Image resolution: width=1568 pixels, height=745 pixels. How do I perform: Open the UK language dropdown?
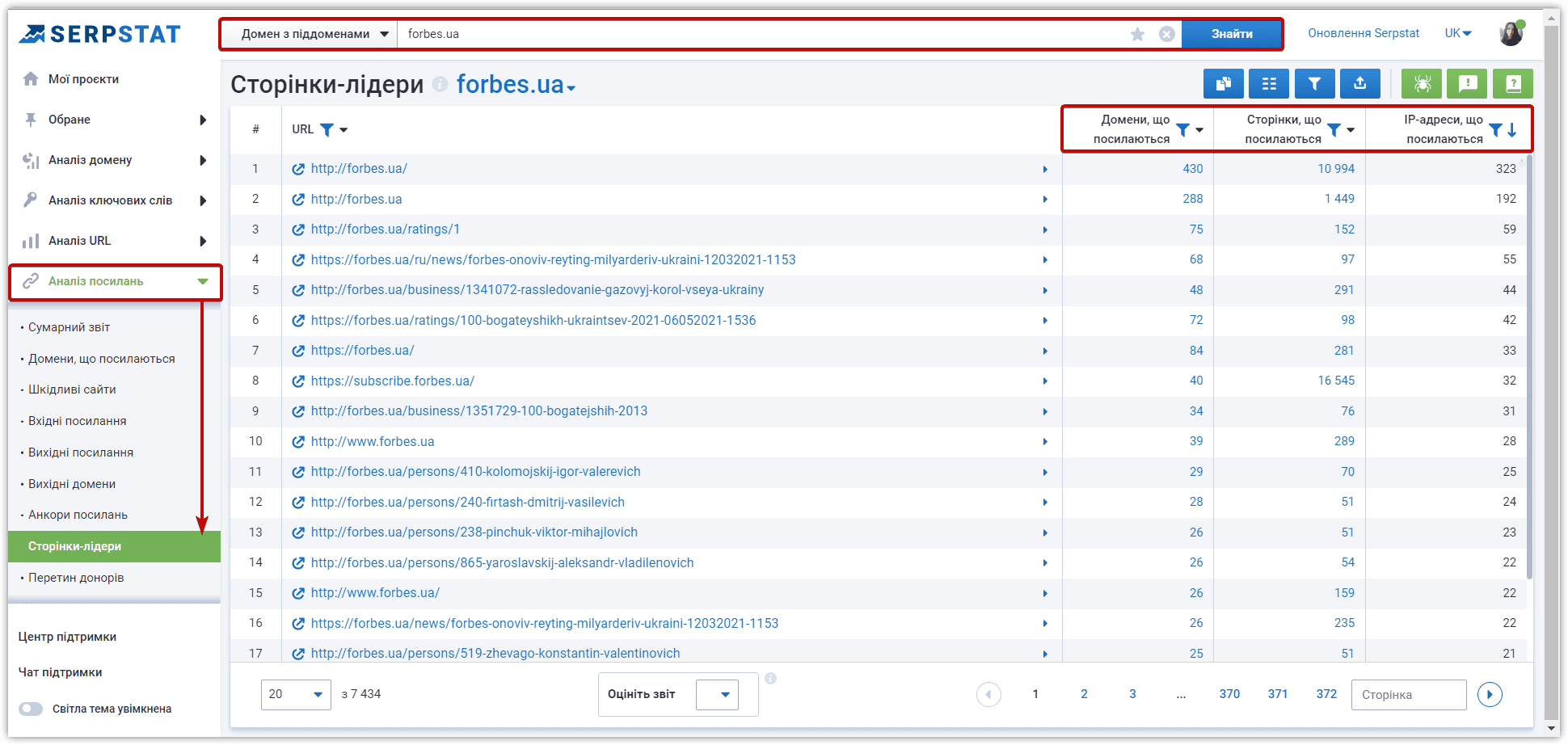(1458, 33)
